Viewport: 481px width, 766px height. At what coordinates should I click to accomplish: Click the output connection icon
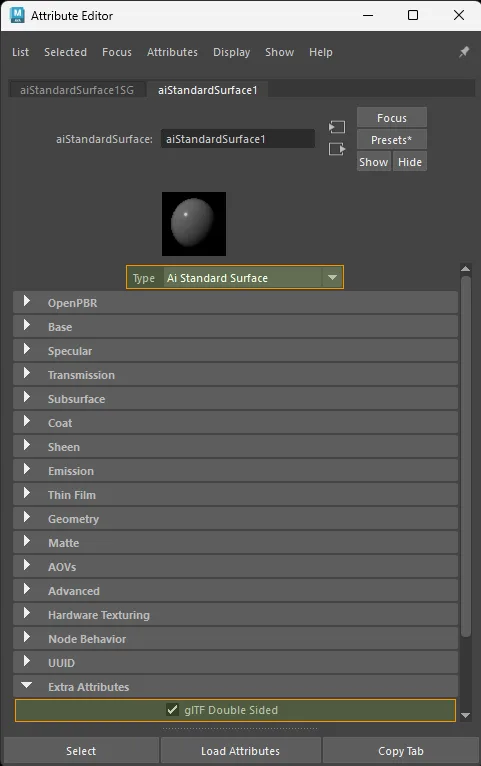click(x=337, y=149)
